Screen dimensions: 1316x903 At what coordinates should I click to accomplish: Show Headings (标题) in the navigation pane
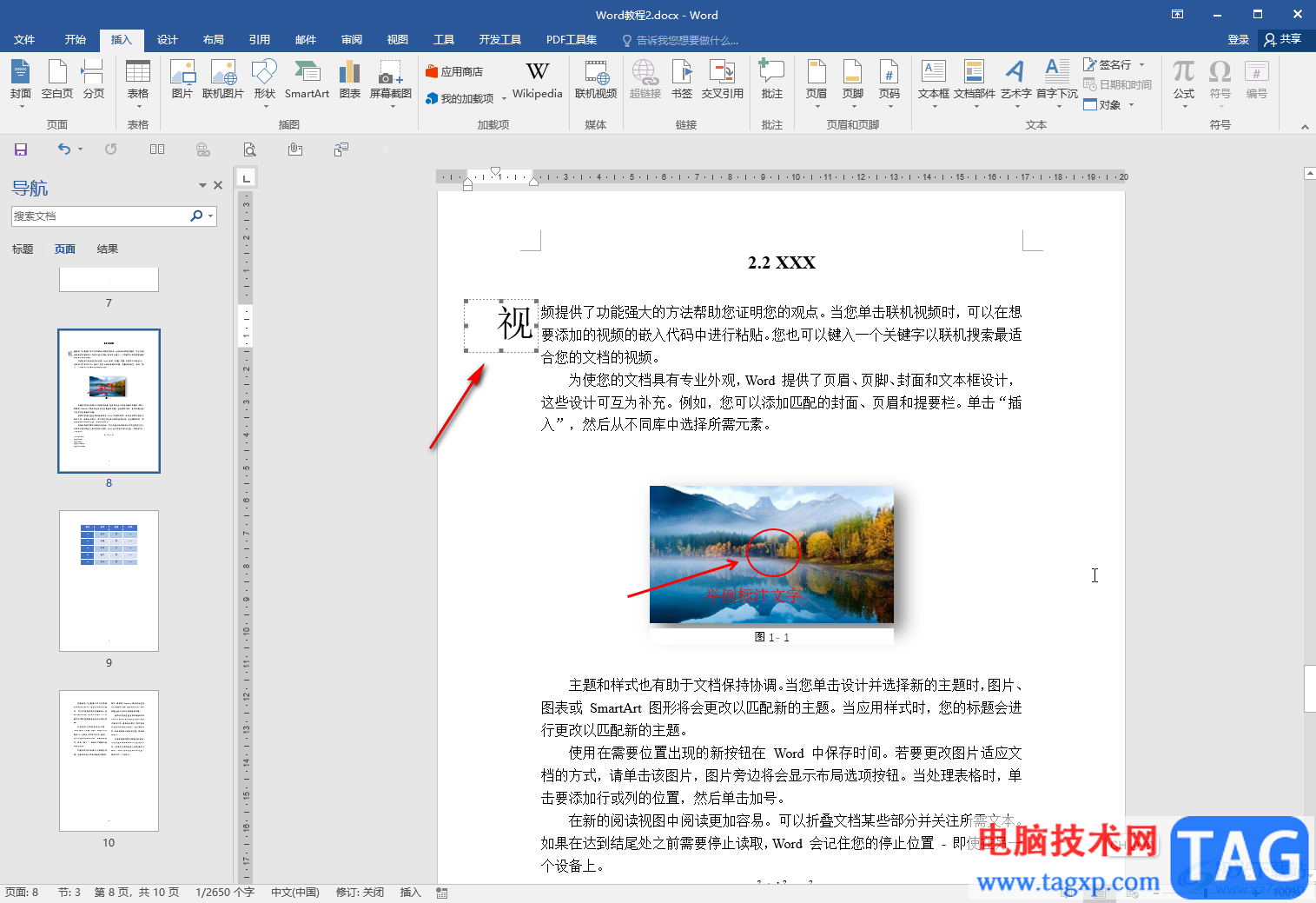coord(23,249)
